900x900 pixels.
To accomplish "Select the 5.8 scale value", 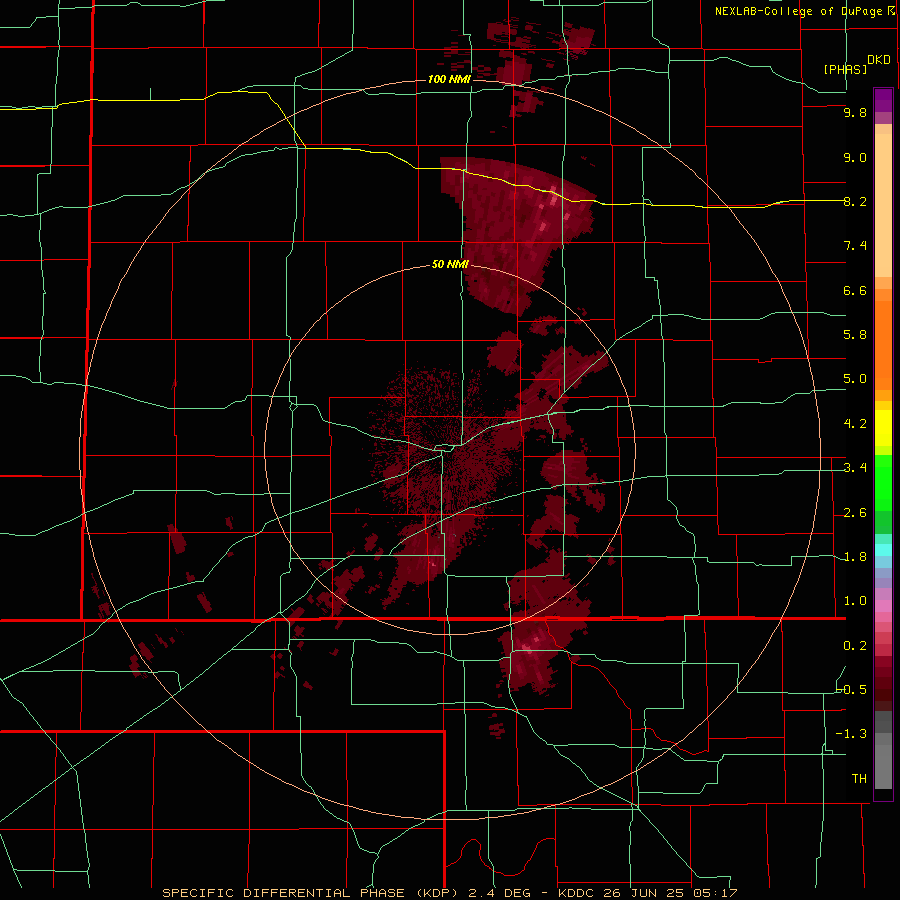I will pyautogui.click(x=855, y=334).
